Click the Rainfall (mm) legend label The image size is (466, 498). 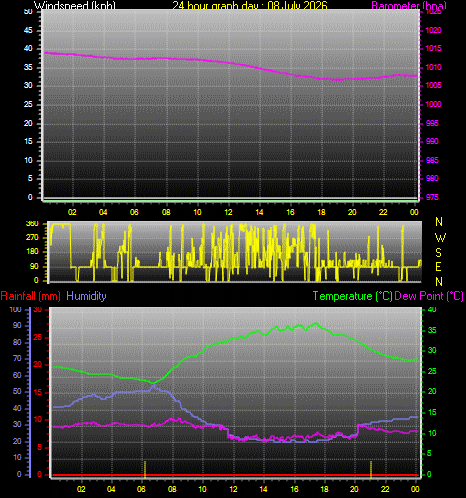31,296
